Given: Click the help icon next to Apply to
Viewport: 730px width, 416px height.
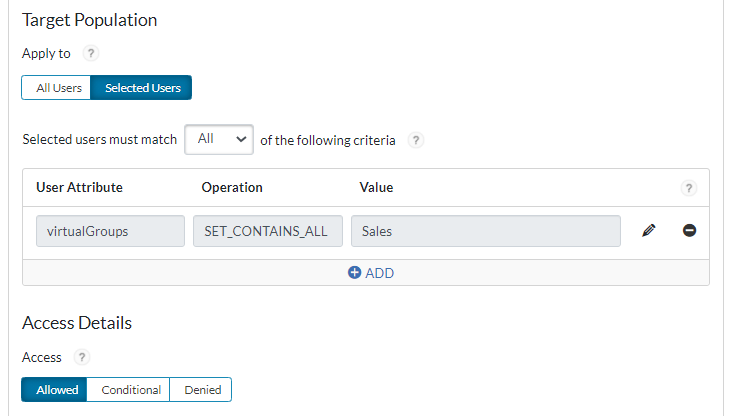Looking at the screenshot, I should point(91,54).
